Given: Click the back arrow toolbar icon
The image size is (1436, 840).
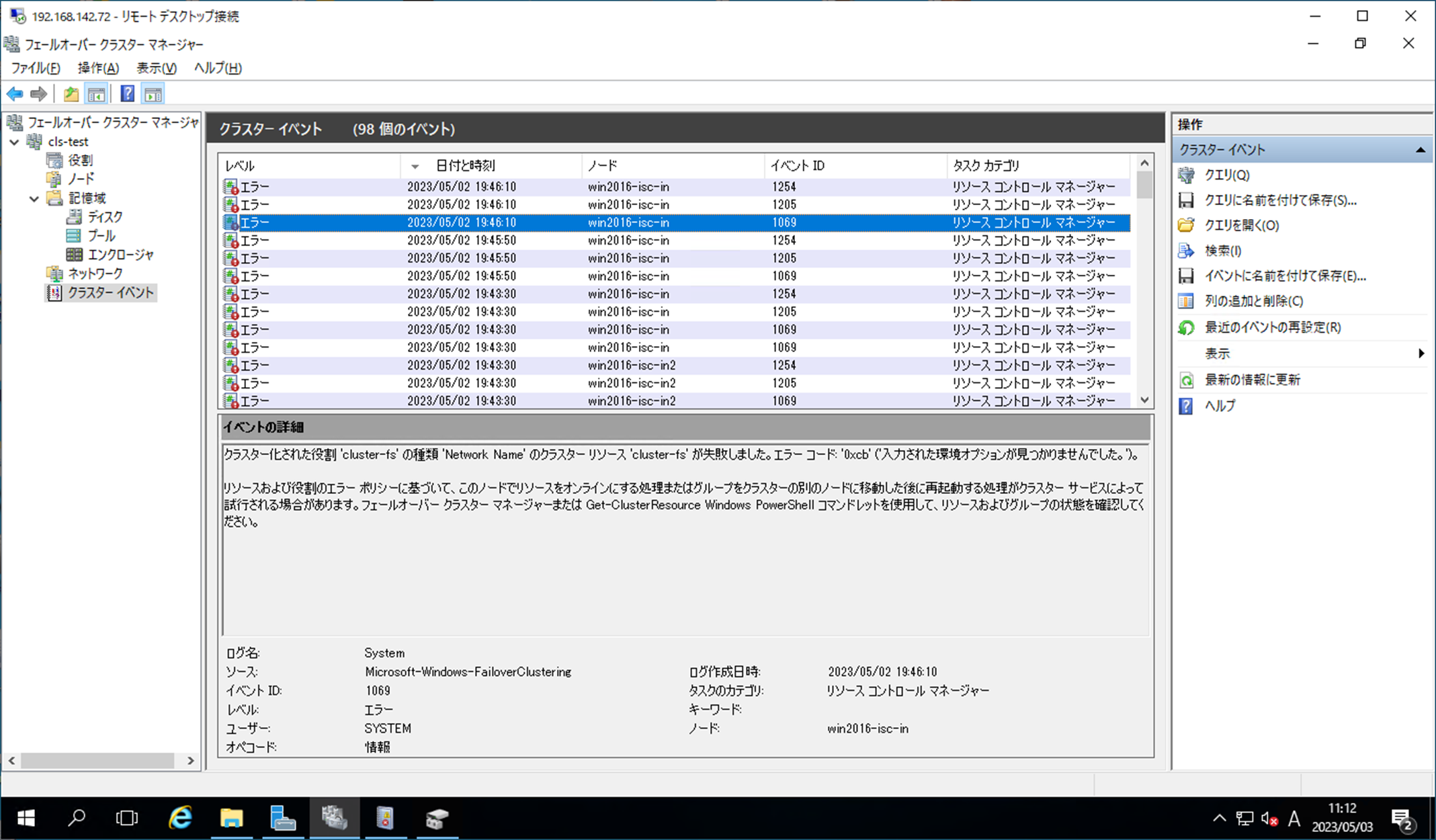Looking at the screenshot, I should tap(15, 94).
